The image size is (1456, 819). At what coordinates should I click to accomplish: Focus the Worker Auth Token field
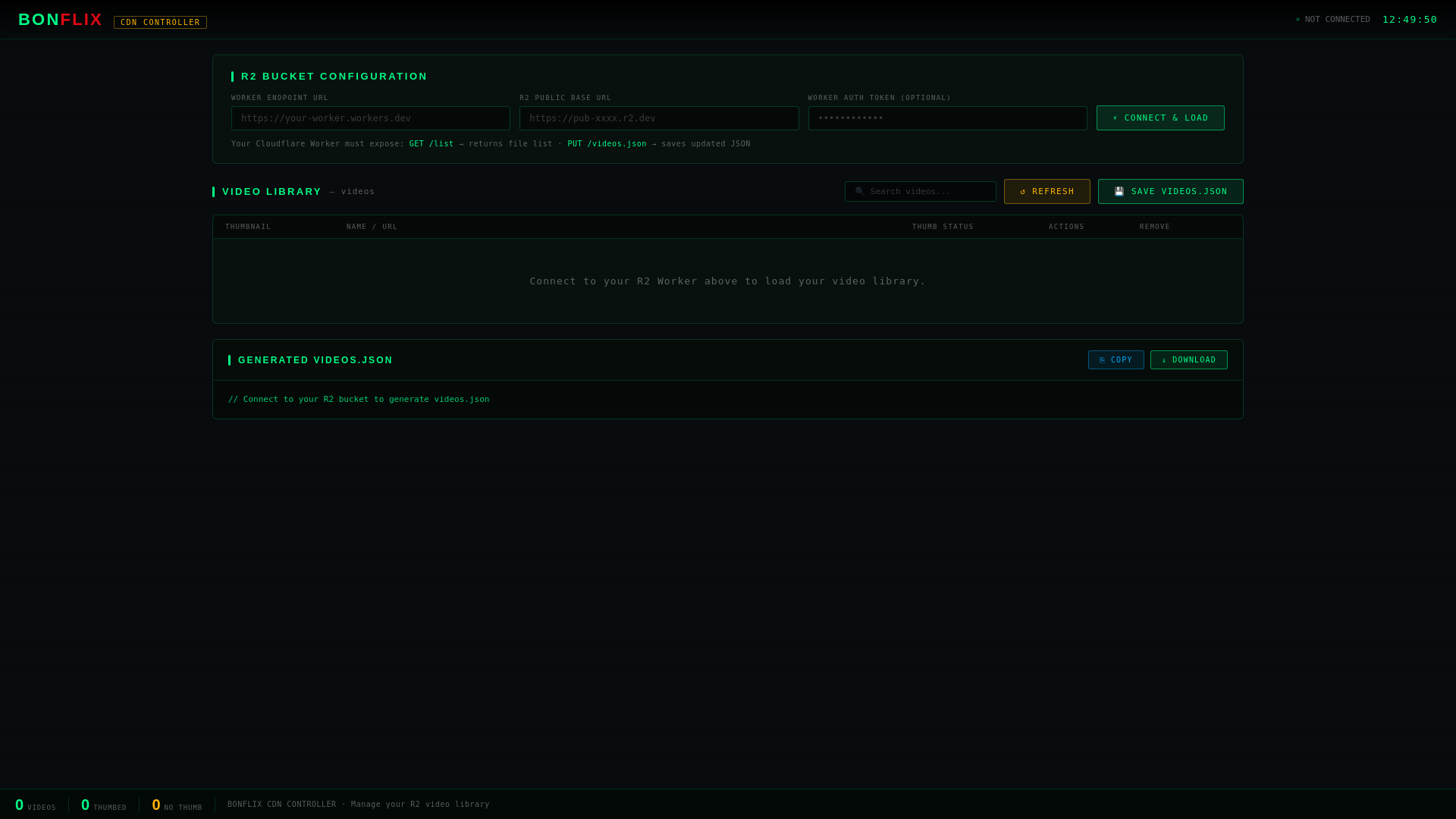point(947,118)
